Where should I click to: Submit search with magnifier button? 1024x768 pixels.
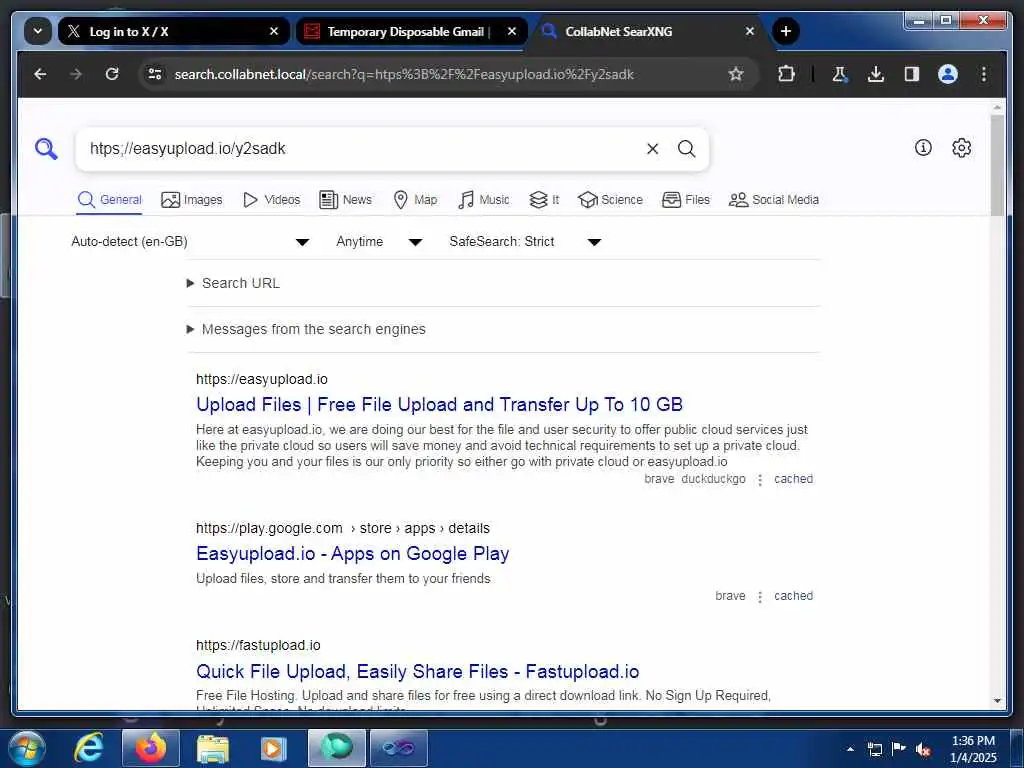pos(686,149)
